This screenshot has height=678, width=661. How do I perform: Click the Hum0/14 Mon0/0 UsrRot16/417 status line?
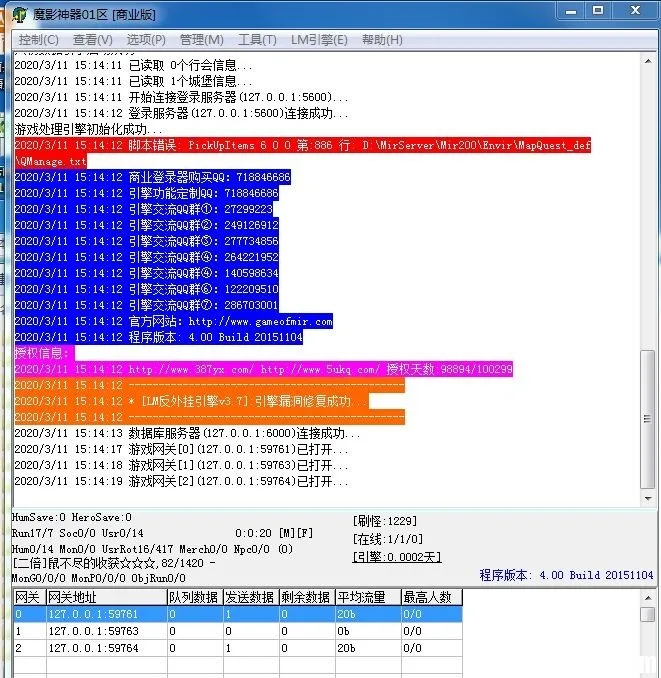tap(152, 549)
